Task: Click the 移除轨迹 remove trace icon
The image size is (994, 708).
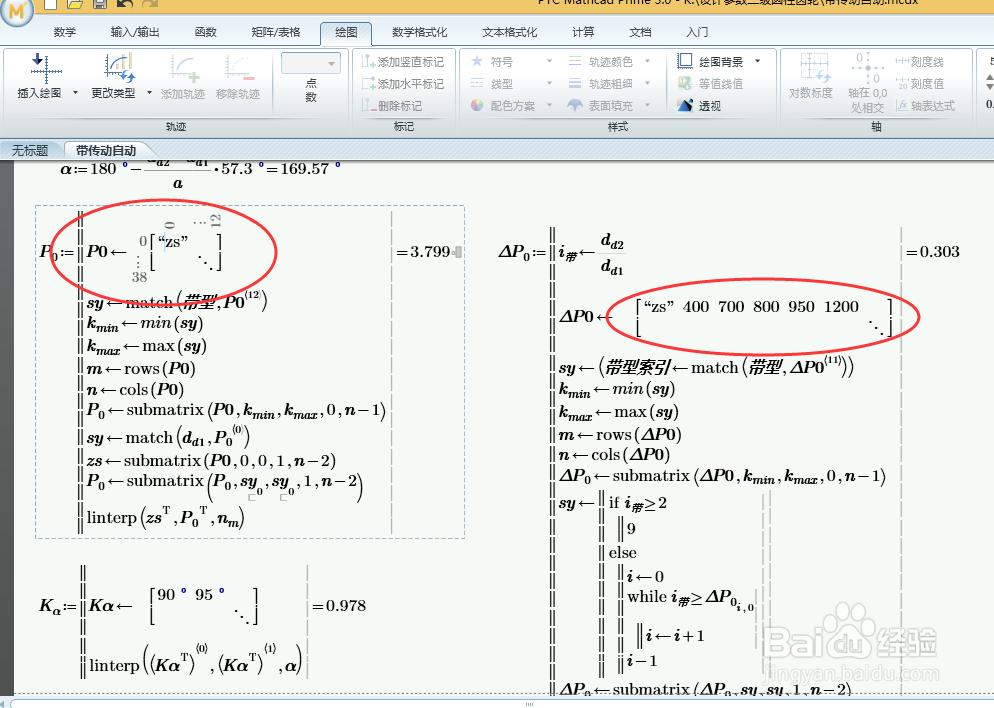Action: coord(239,68)
